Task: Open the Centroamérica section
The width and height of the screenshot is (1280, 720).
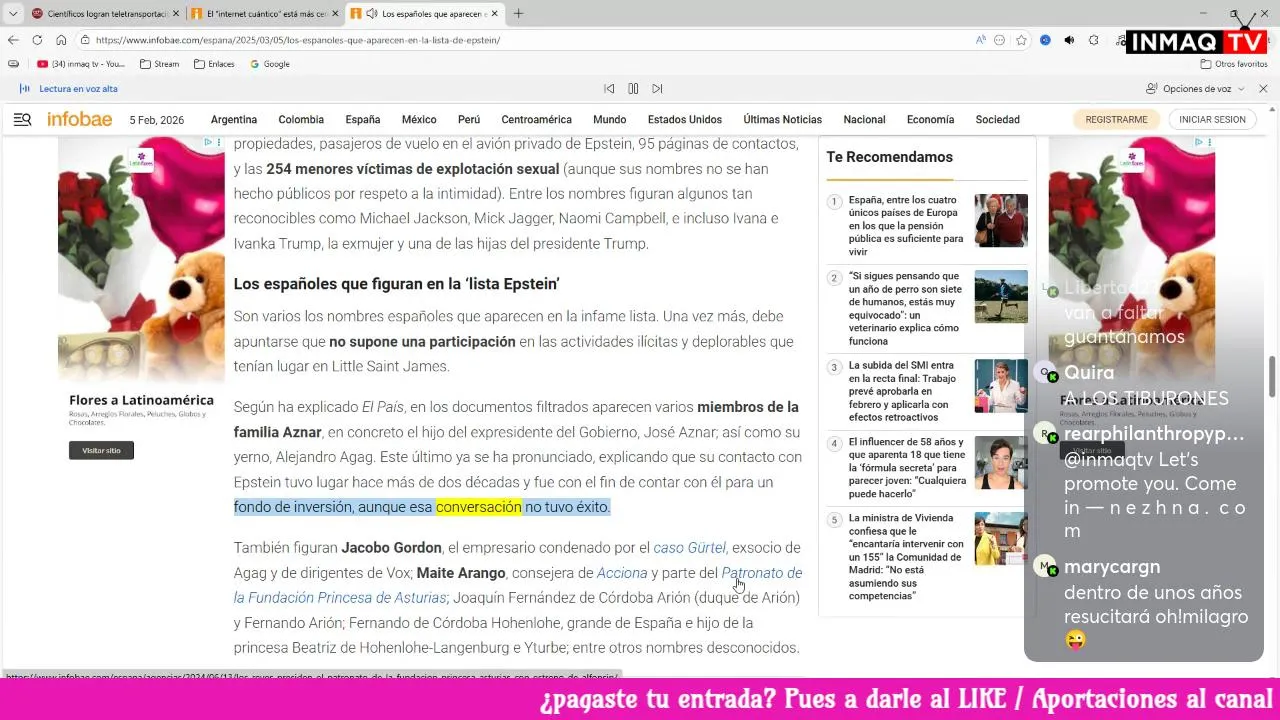Action: pyautogui.click(x=537, y=119)
